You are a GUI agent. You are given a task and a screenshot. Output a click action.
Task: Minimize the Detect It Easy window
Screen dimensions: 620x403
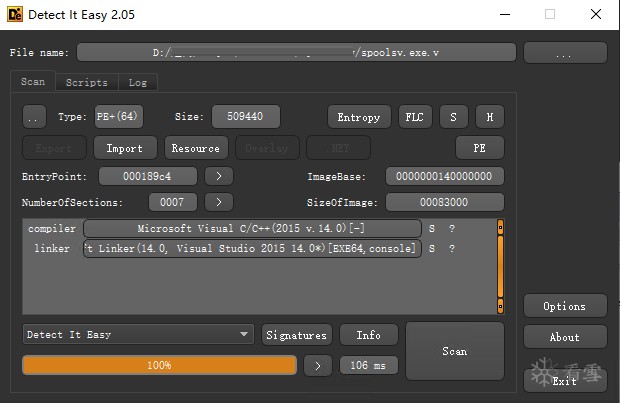(505, 15)
